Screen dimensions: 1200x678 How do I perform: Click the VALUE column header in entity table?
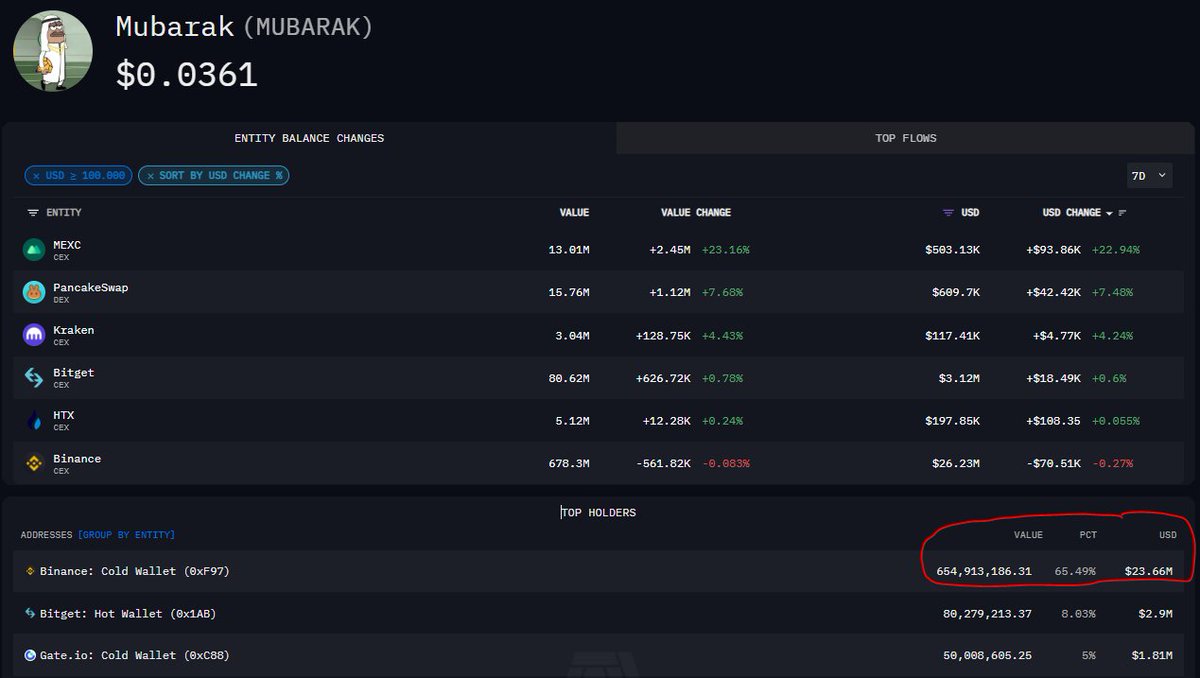[x=574, y=213]
